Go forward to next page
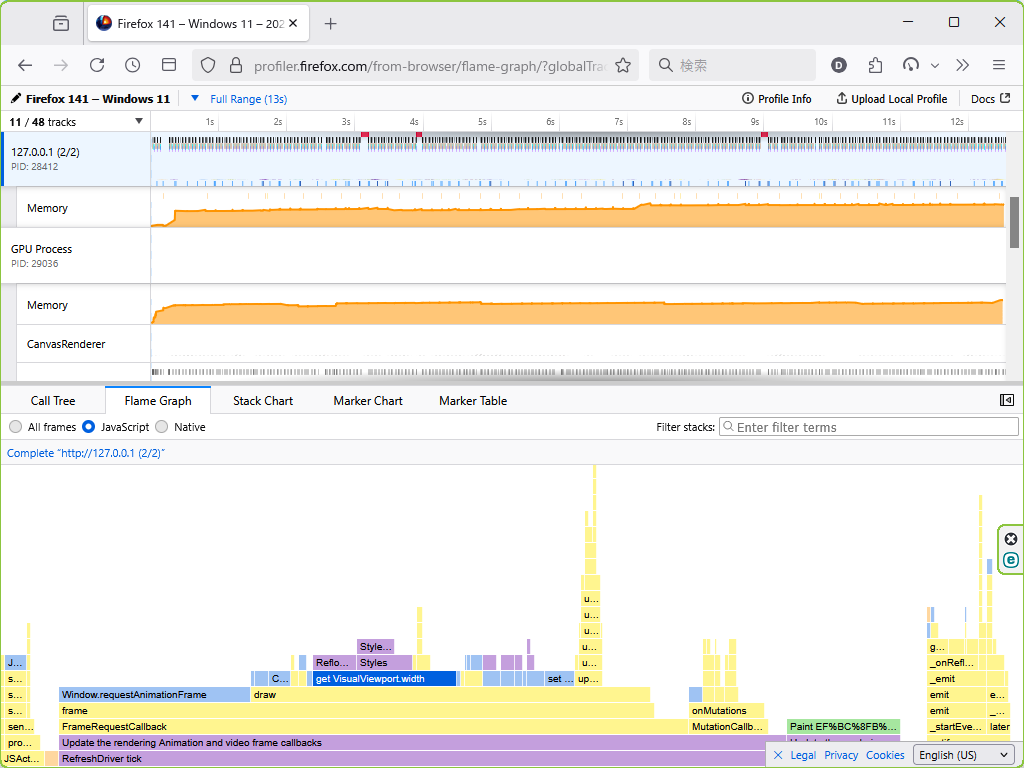The image size is (1024, 768). click(61, 65)
